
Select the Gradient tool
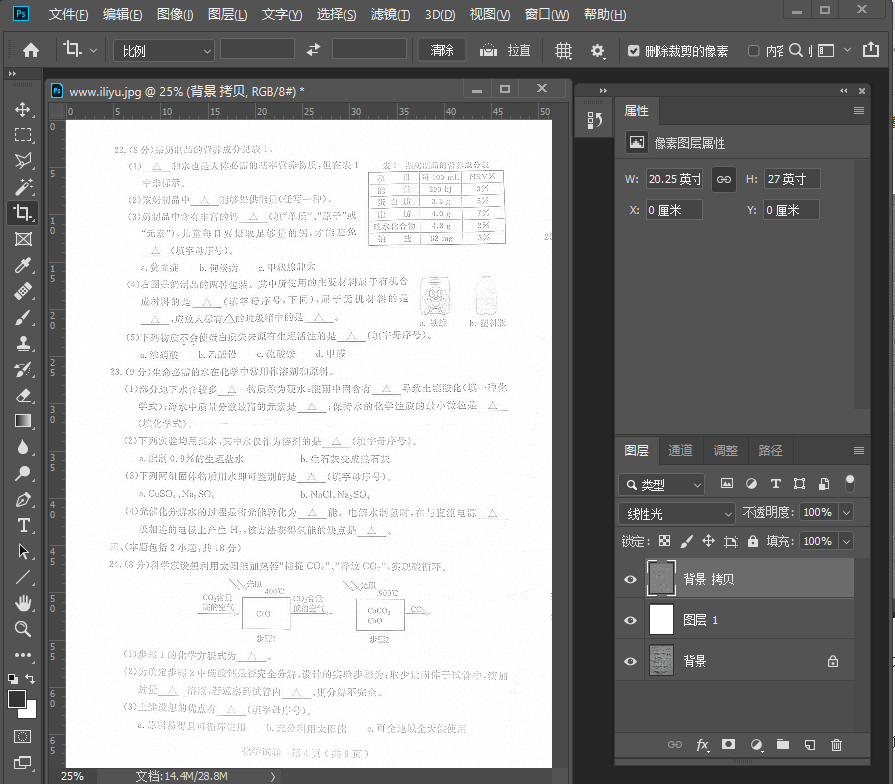point(23,421)
